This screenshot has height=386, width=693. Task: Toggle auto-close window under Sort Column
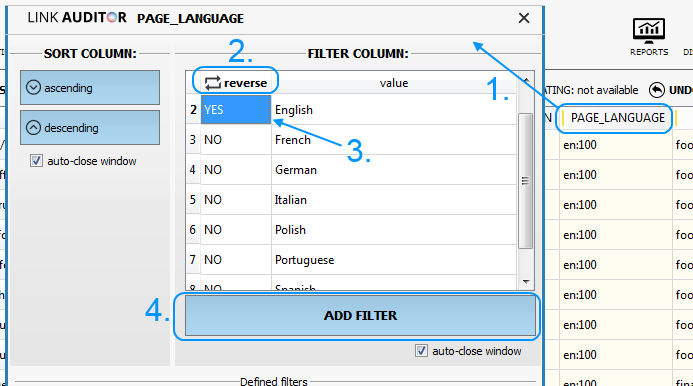point(36,161)
